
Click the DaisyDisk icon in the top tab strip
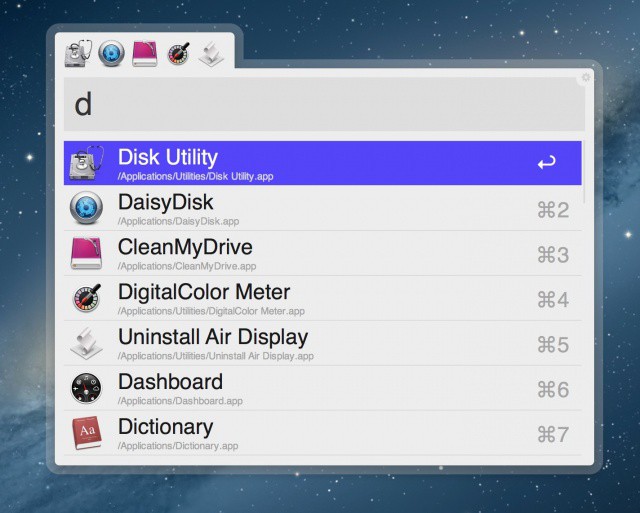click(112, 54)
